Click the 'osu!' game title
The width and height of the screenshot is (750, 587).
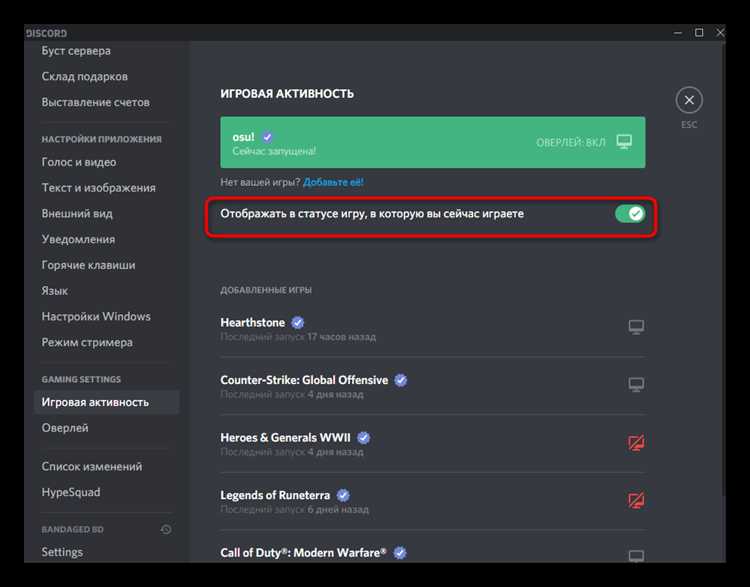(x=243, y=137)
